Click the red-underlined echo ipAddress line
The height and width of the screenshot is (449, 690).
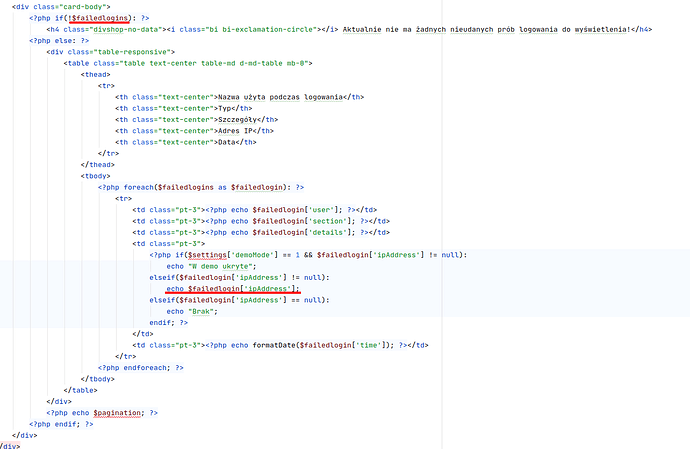point(233,288)
